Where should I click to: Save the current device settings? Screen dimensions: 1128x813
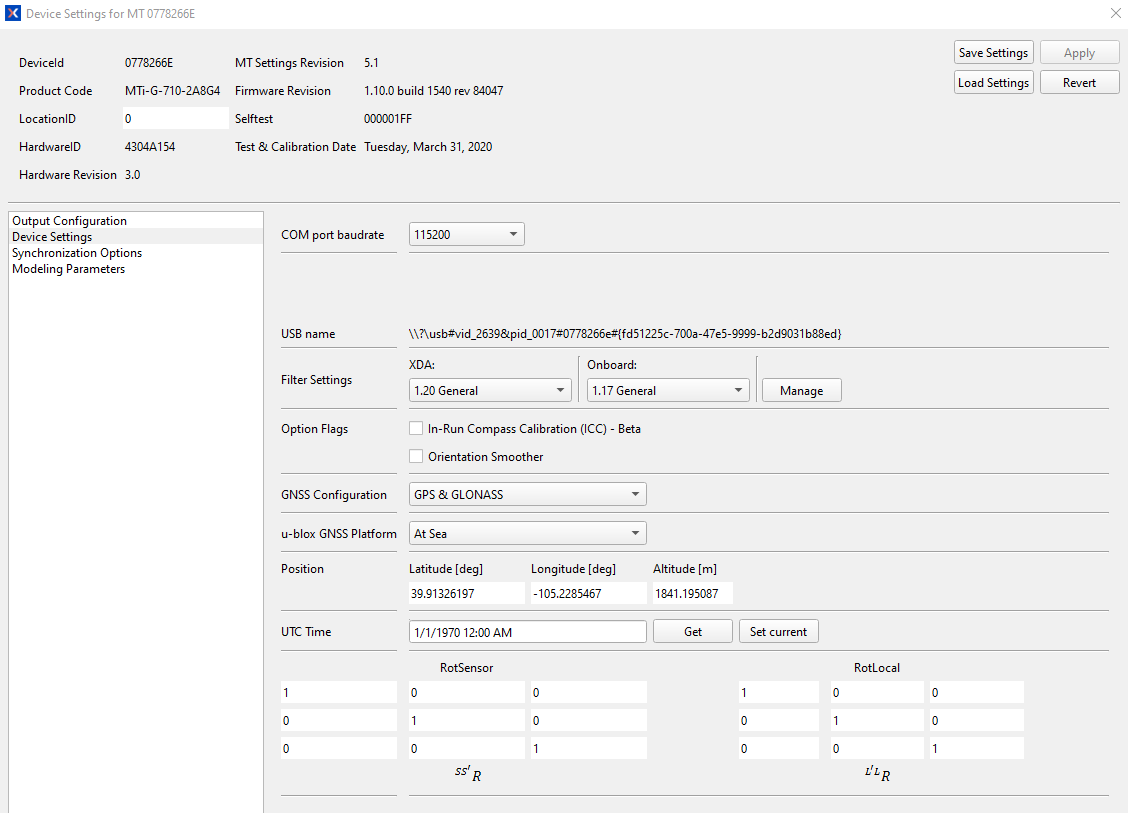click(x=993, y=52)
